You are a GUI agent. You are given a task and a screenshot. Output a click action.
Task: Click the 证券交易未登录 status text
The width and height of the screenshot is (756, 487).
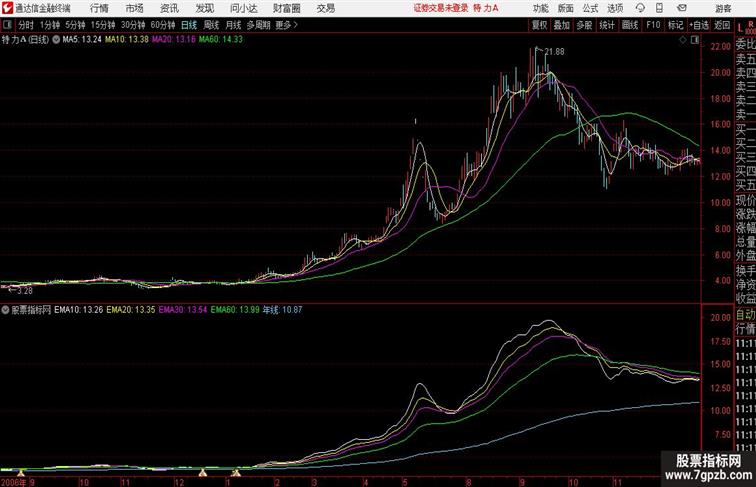click(x=441, y=8)
